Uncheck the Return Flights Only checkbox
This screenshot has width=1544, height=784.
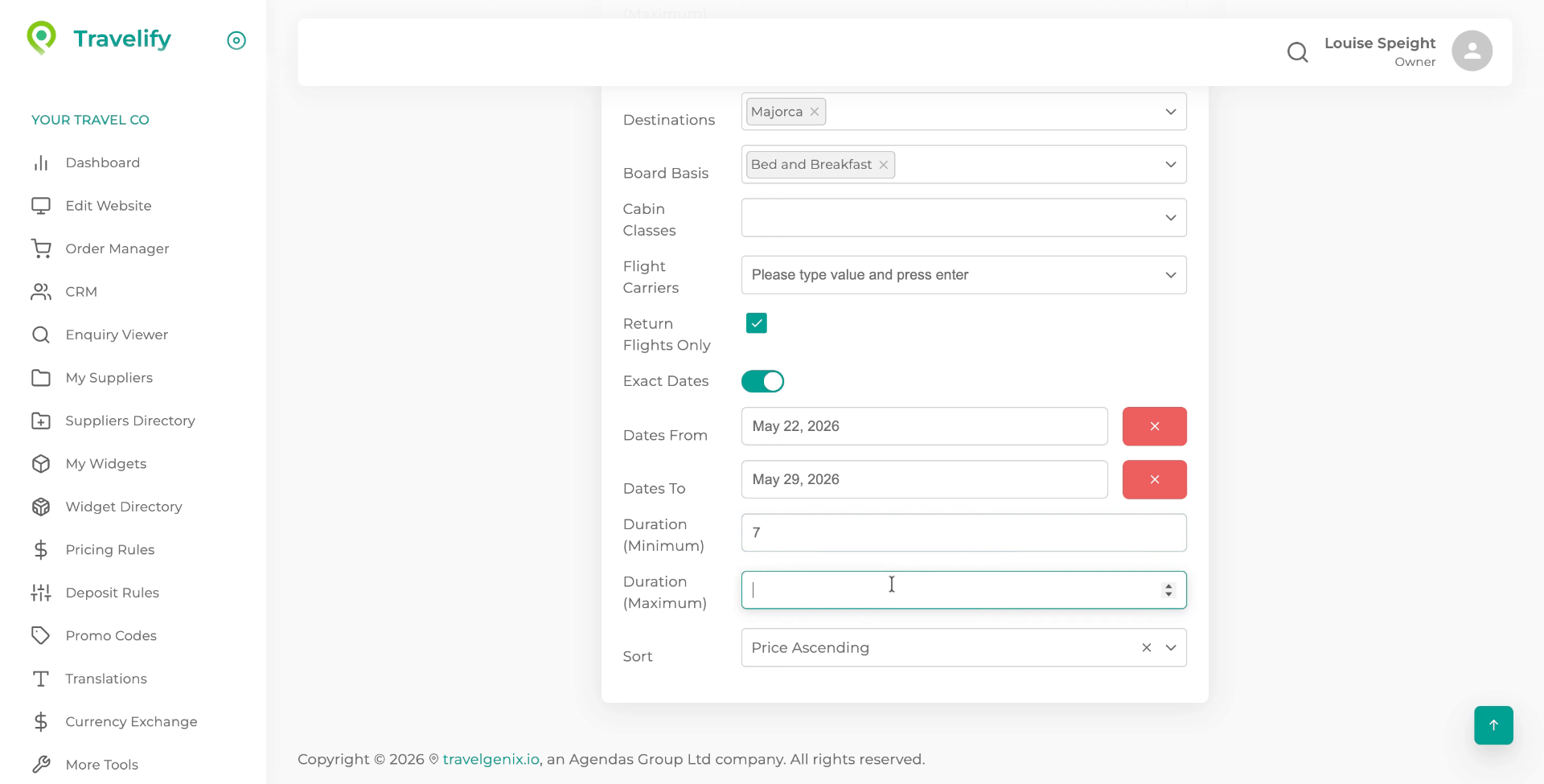[756, 323]
